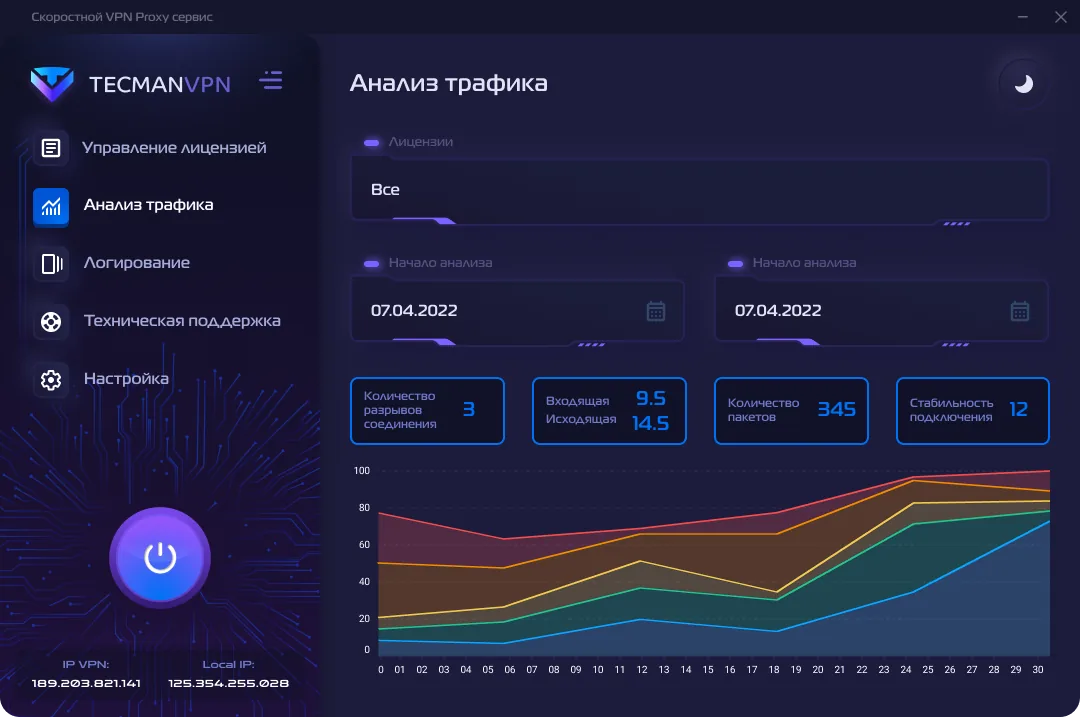This screenshot has height=717, width=1080.
Task: Collapse the sidebar with the hamburger icon
Action: [271, 81]
